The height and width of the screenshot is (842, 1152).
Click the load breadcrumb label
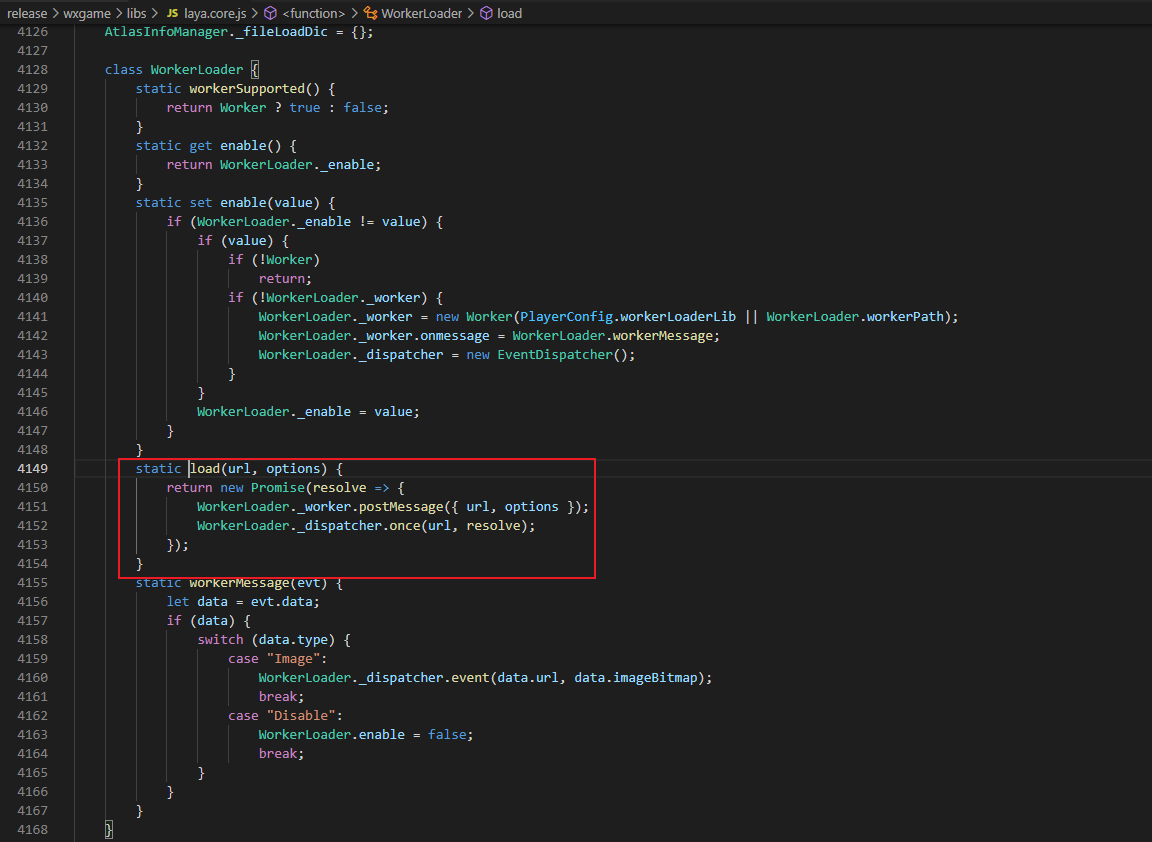coord(509,13)
